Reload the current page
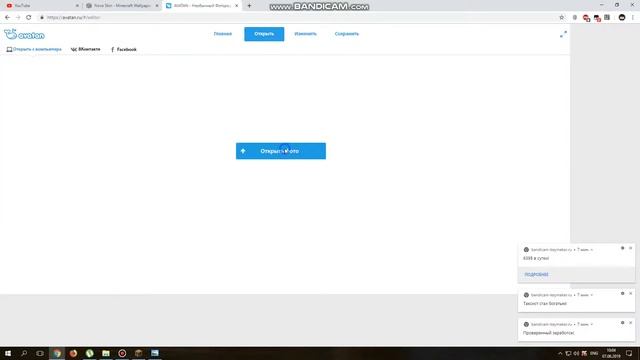Viewport: 640px width, 360px height. 29,18
